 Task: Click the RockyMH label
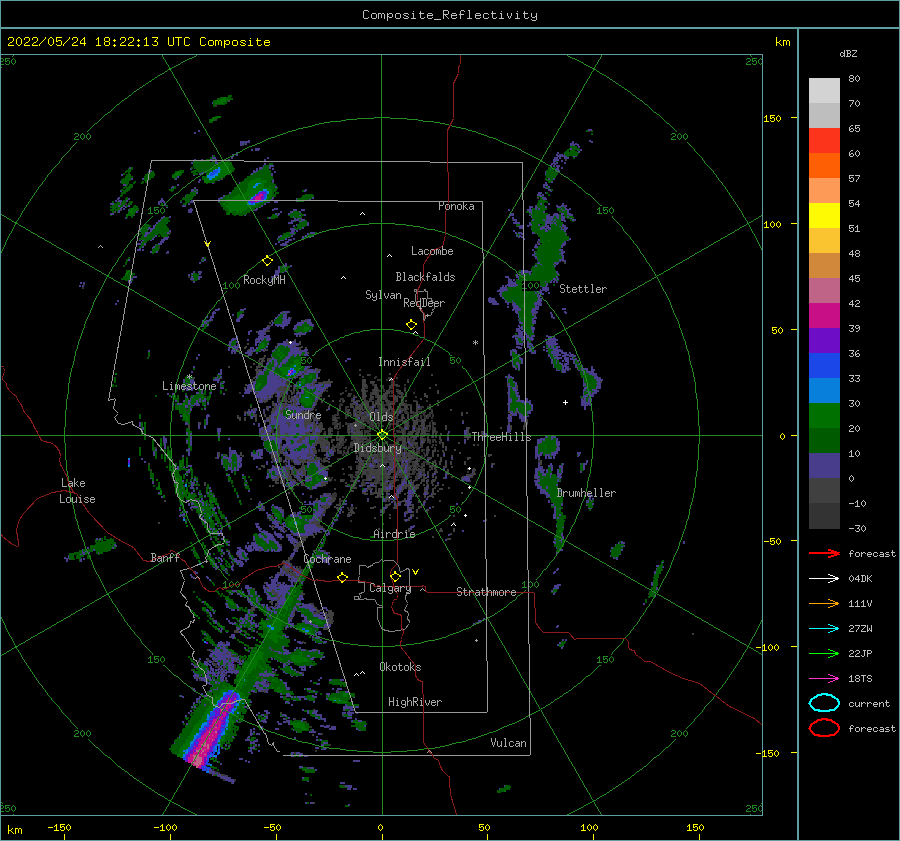pyautogui.click(x=264, y=280)
